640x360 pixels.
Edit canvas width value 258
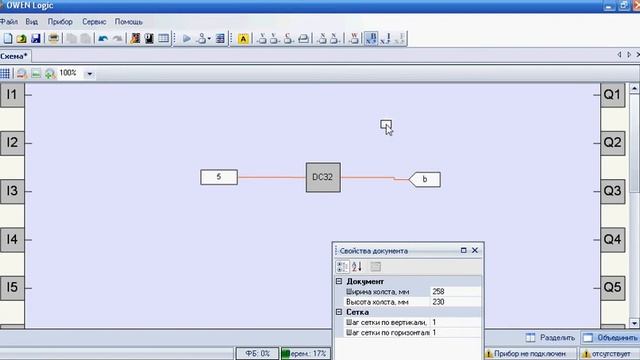(x=456, y=291)
